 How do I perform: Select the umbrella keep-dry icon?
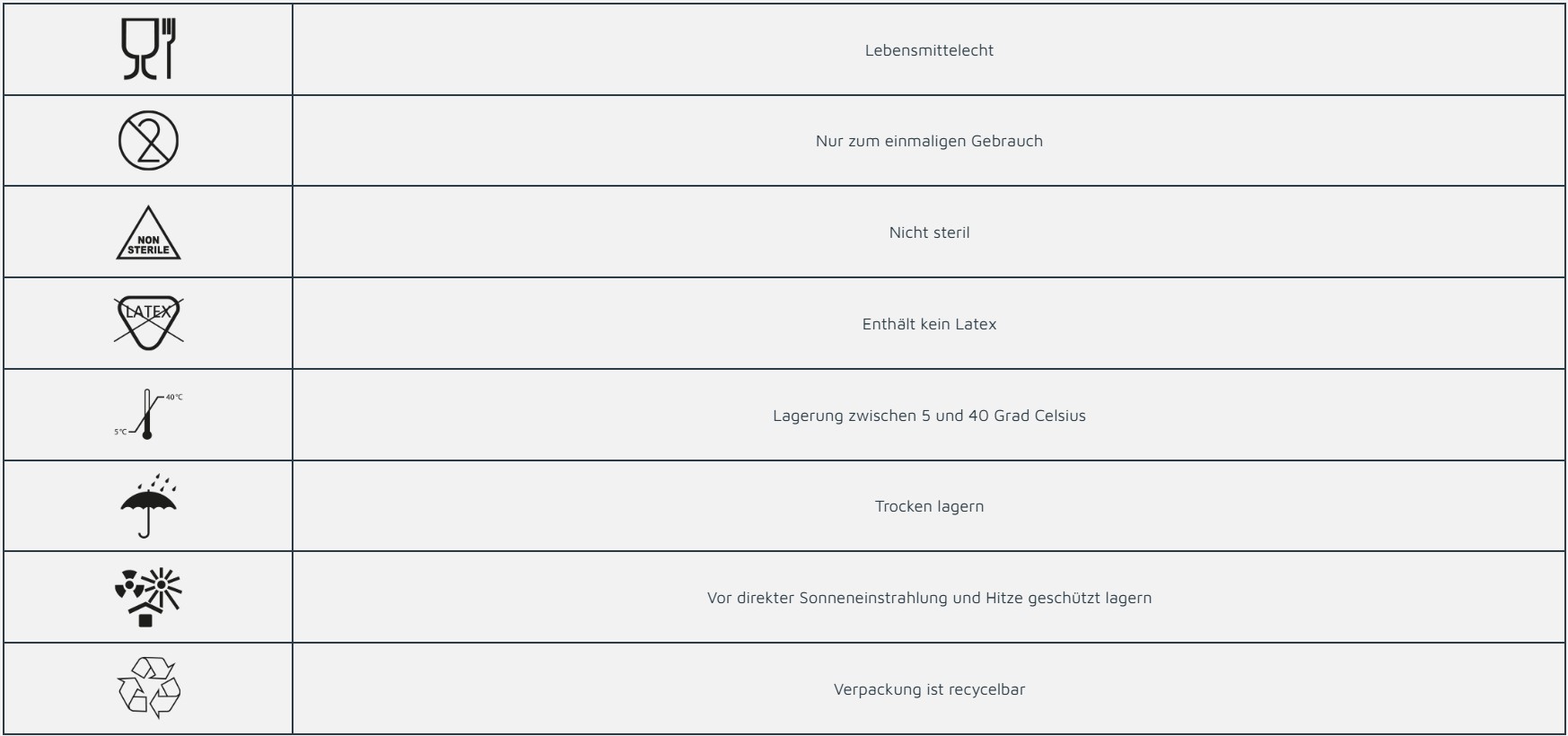tap(148, 505)
